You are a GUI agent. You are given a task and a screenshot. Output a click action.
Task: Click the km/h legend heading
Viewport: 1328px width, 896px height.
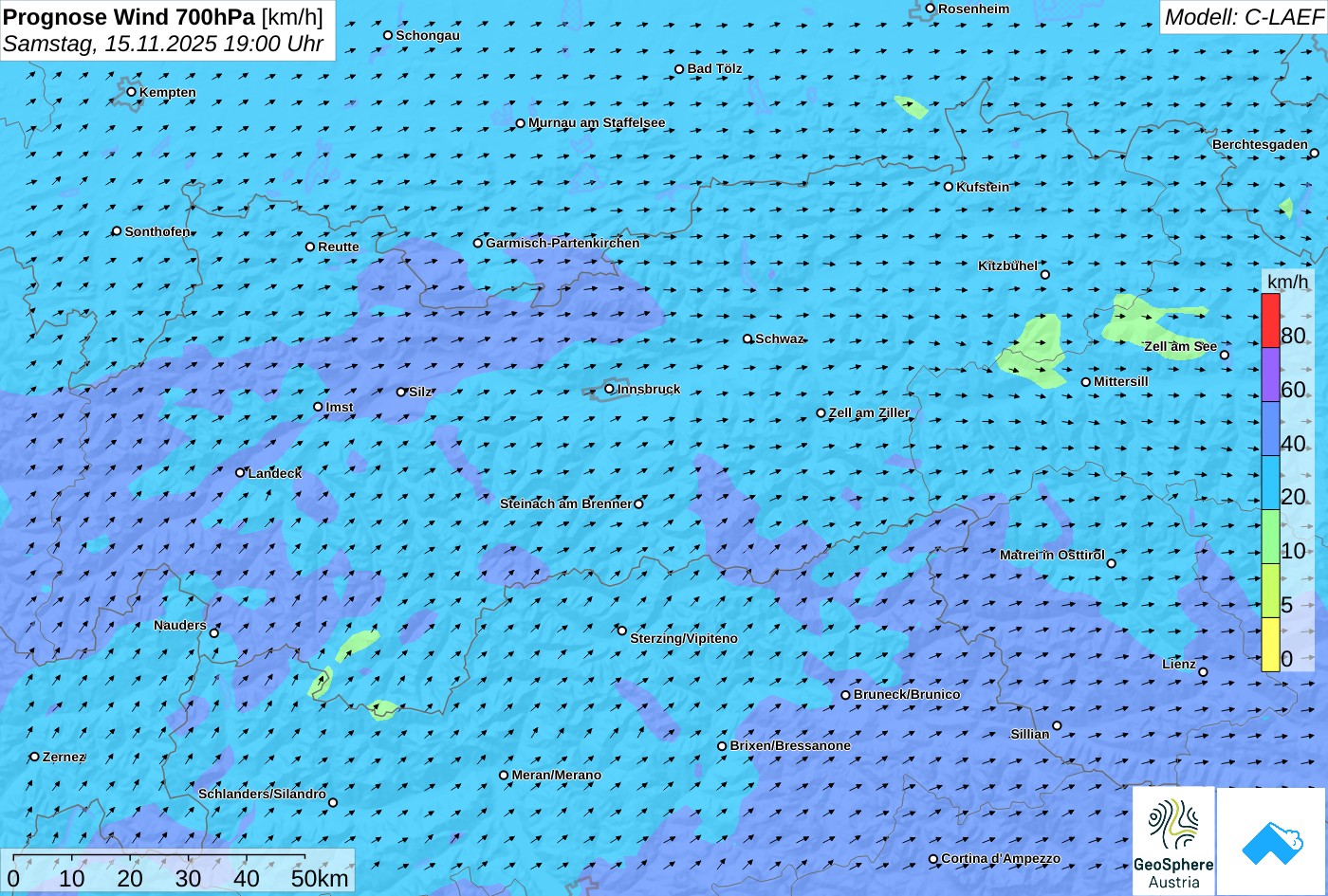(x=1288, y=282)
